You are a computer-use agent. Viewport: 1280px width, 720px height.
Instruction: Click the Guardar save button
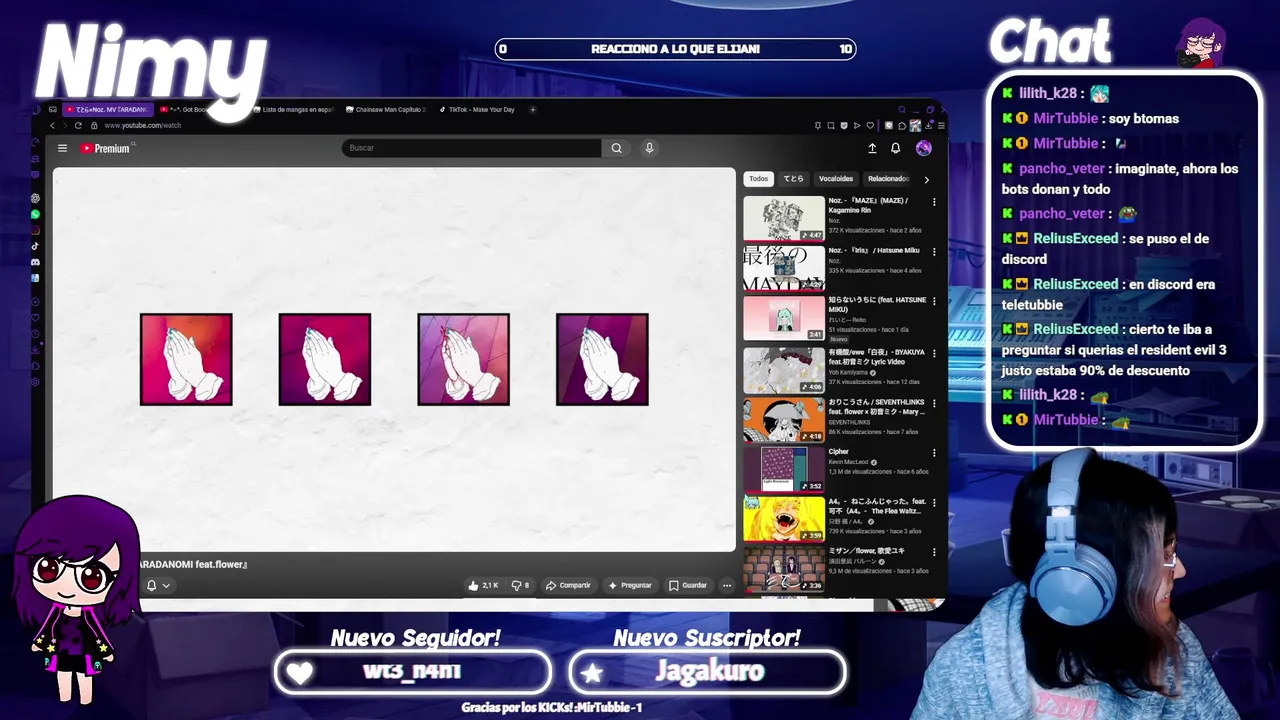click(688, 585)
